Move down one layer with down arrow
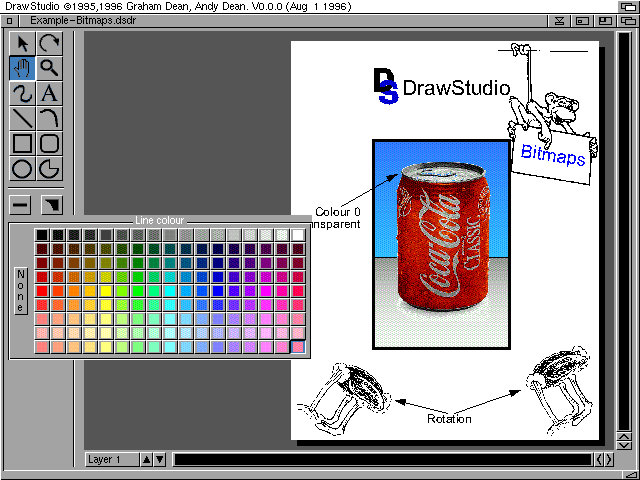Viewport: 640px width, 480px height. point(160,460)
